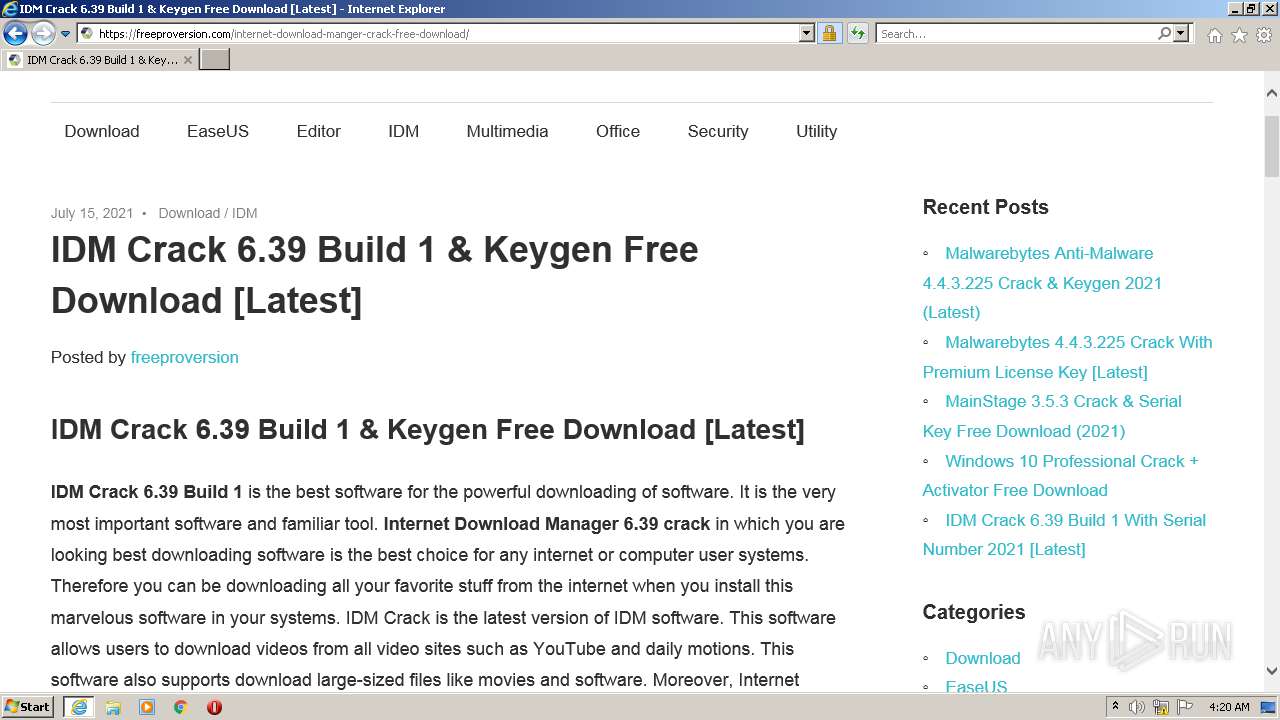Click the 4:20 AM system clock
Viewport: 1280px width, 720px height.
click(x=1229, y=707)
